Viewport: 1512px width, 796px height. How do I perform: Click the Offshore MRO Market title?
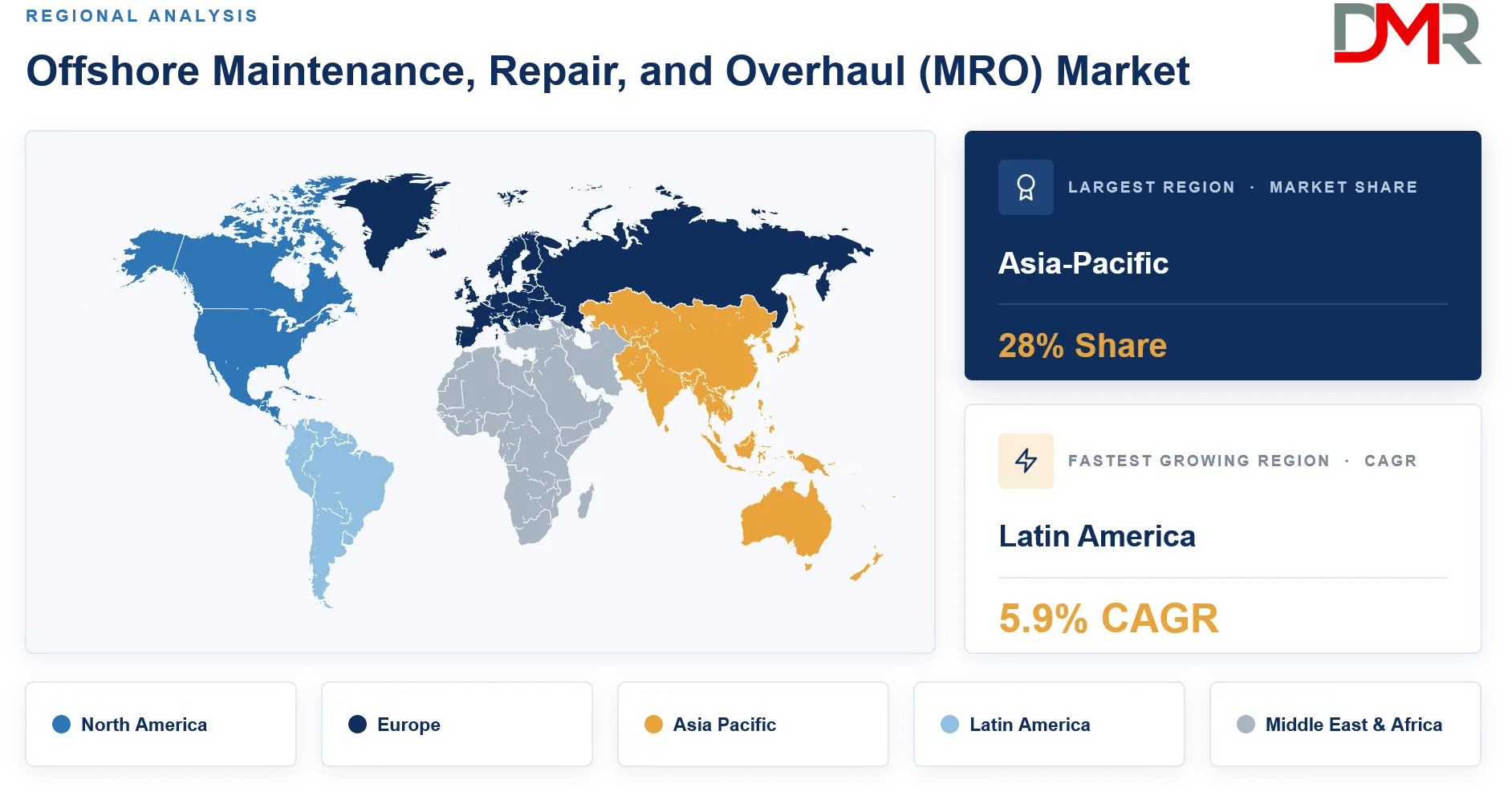pos(608,71)
